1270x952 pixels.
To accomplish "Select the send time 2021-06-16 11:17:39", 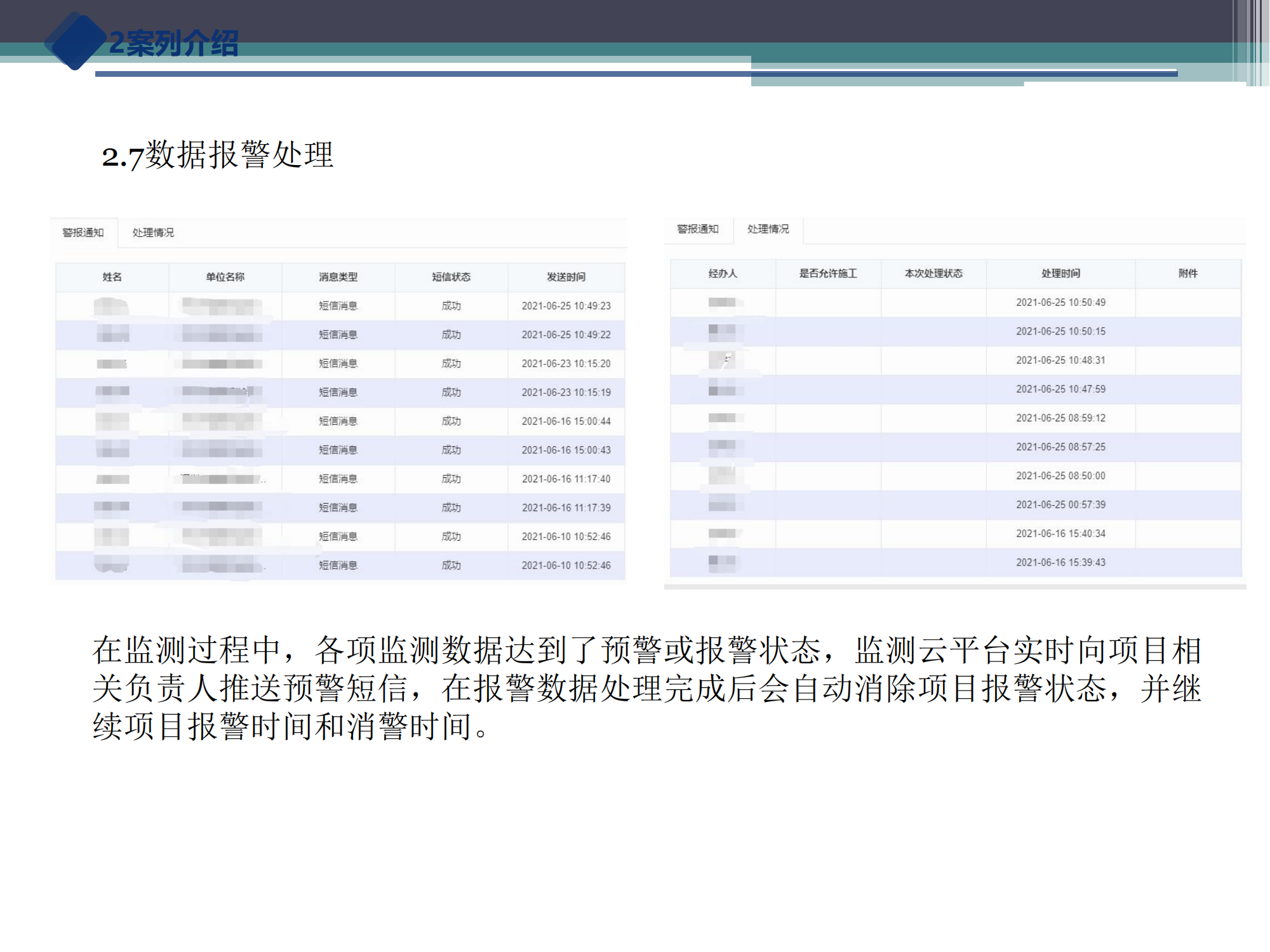I will coord(566,508).
